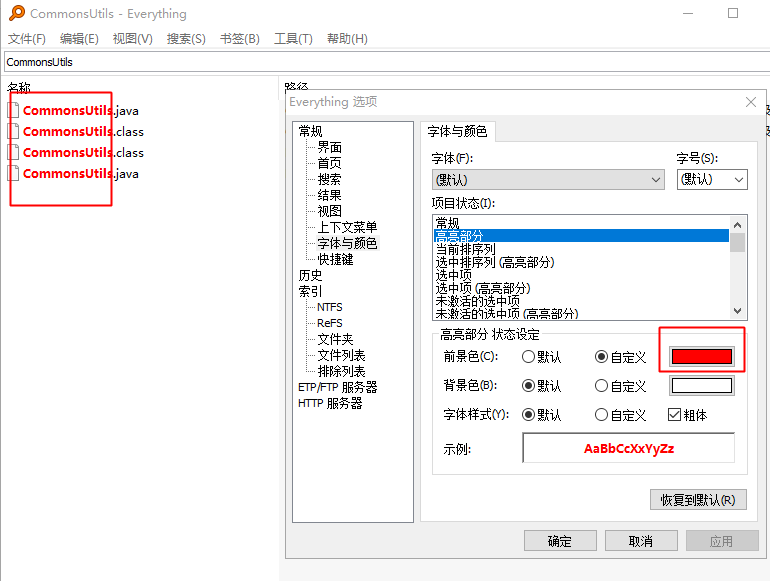Select 字体样式 默认 radio button
This screenshot has width=770, height=581.
(528, 415)
